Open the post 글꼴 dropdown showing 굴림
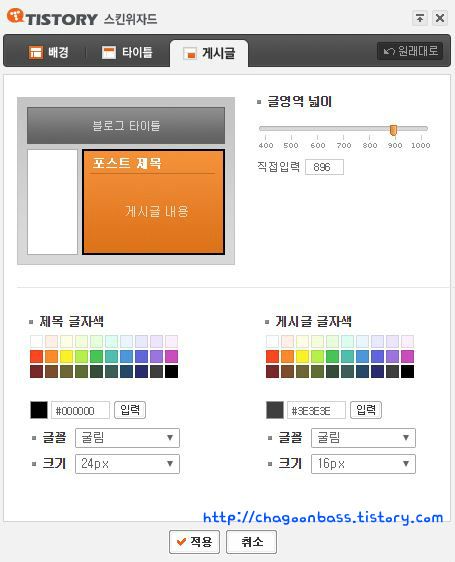The width and height of the screenshot is (455, 562). (x=363, y=438)
